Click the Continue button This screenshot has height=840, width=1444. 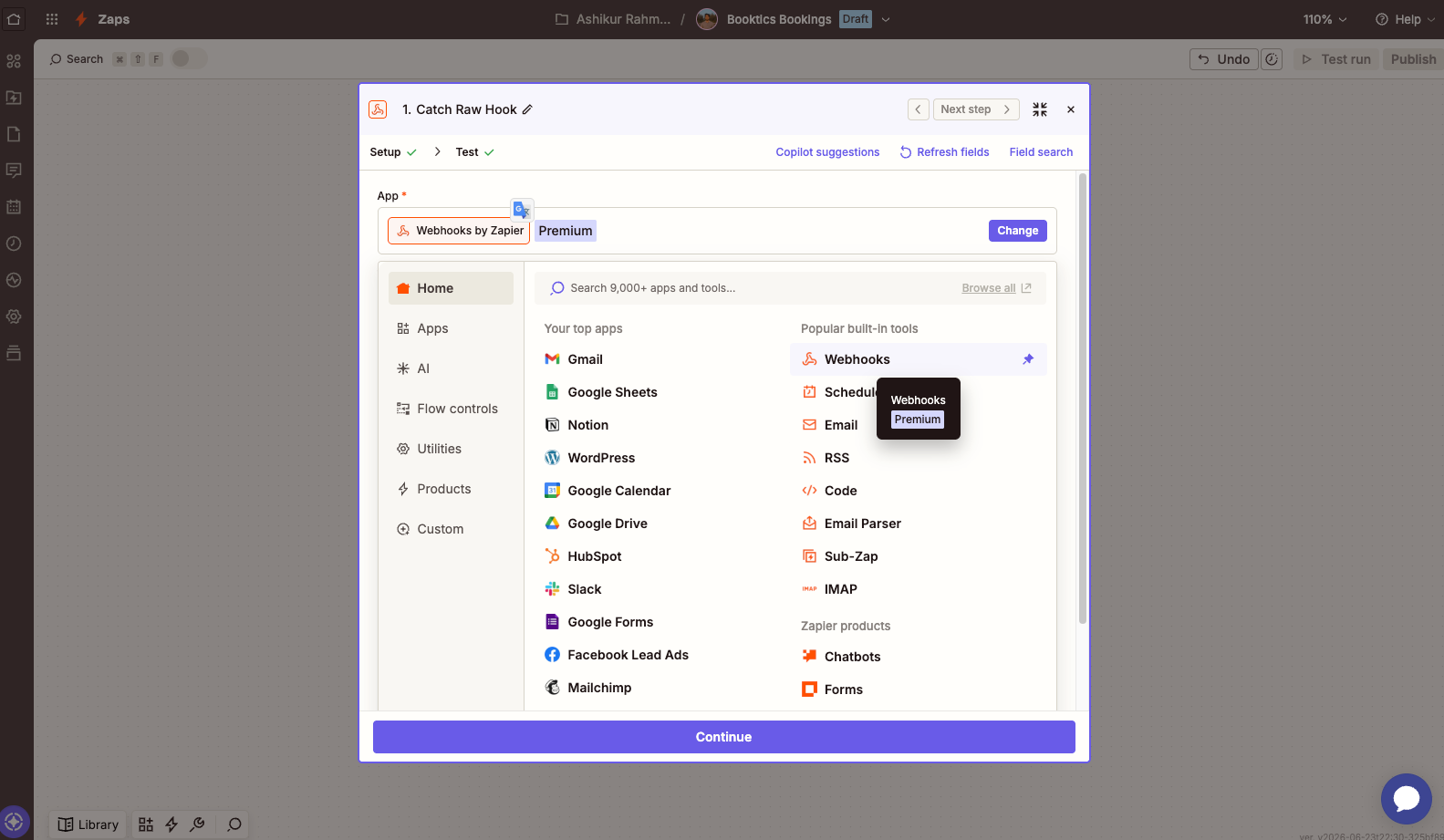pos(723,737)
